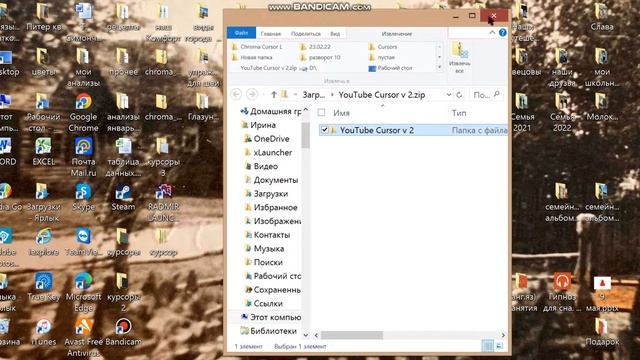Screen dimensions: 640x360
Task: Go back with the Back arrow
Action: click(x=236, y=94)
